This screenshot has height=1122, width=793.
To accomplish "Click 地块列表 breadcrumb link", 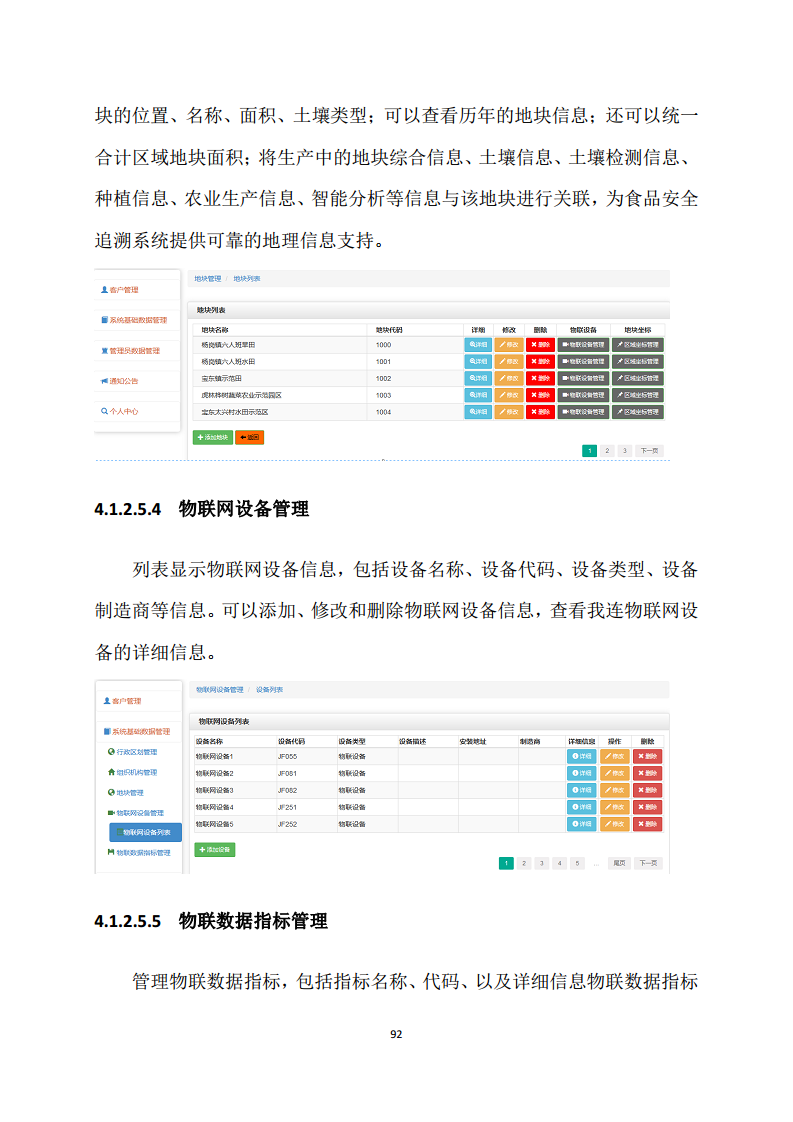I will [247, 279].
